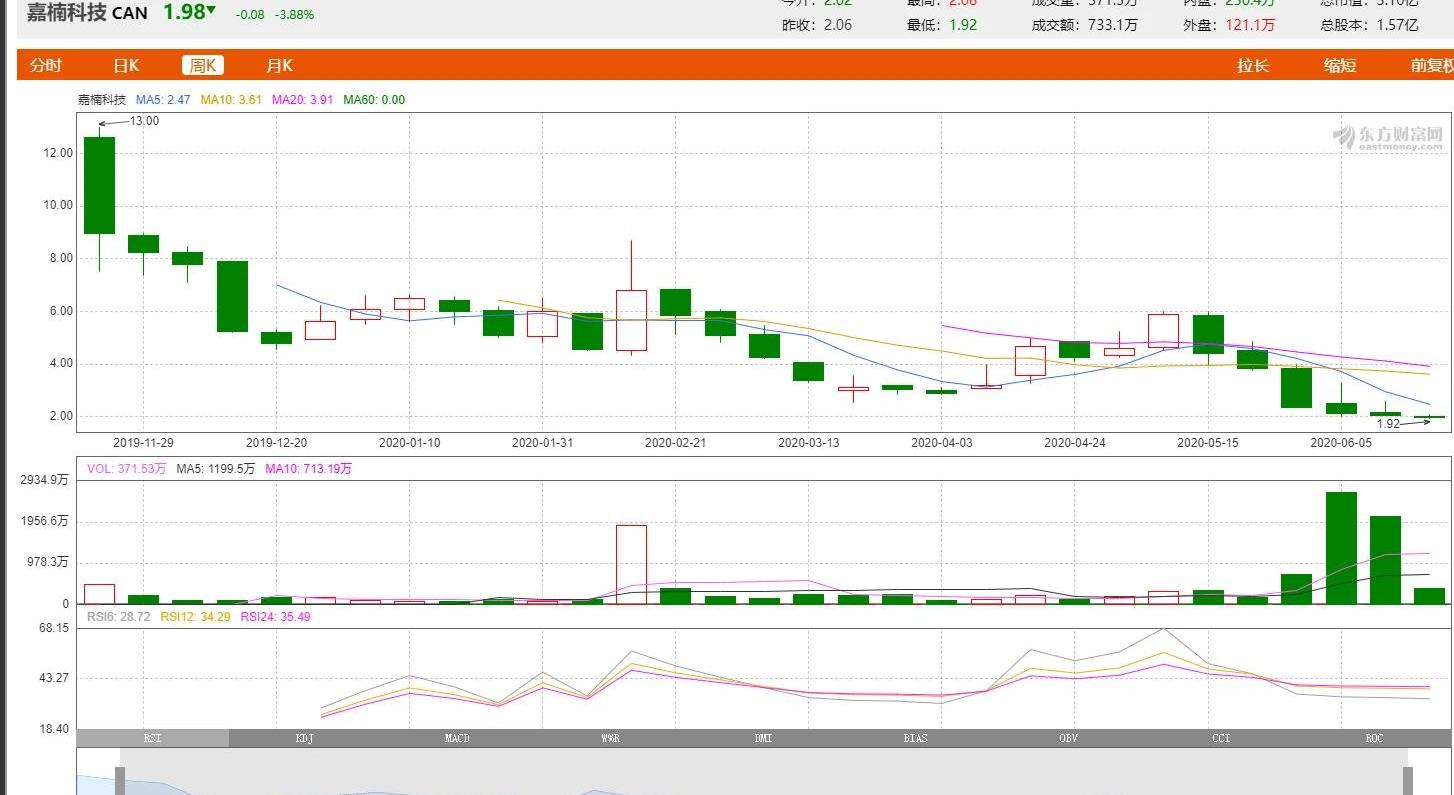Viewport: 1454px width, 795px height.
Task: Select the RSI indicator tab
Action: (x=152, y=738)
